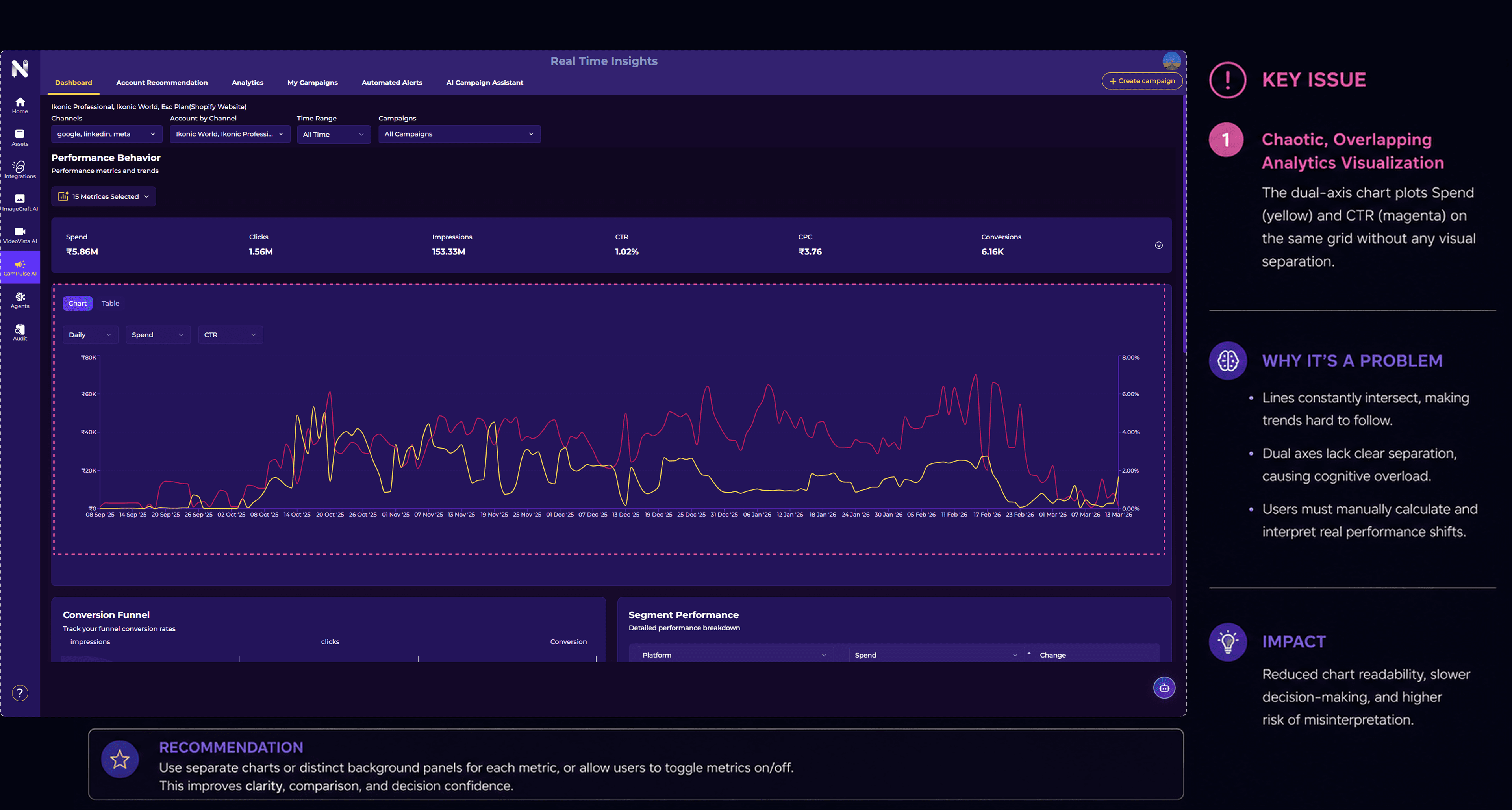Viewport: 1512px width, 810px height.
Task: Click the 08 Sep '25 axis date
Action: (100, 514)
